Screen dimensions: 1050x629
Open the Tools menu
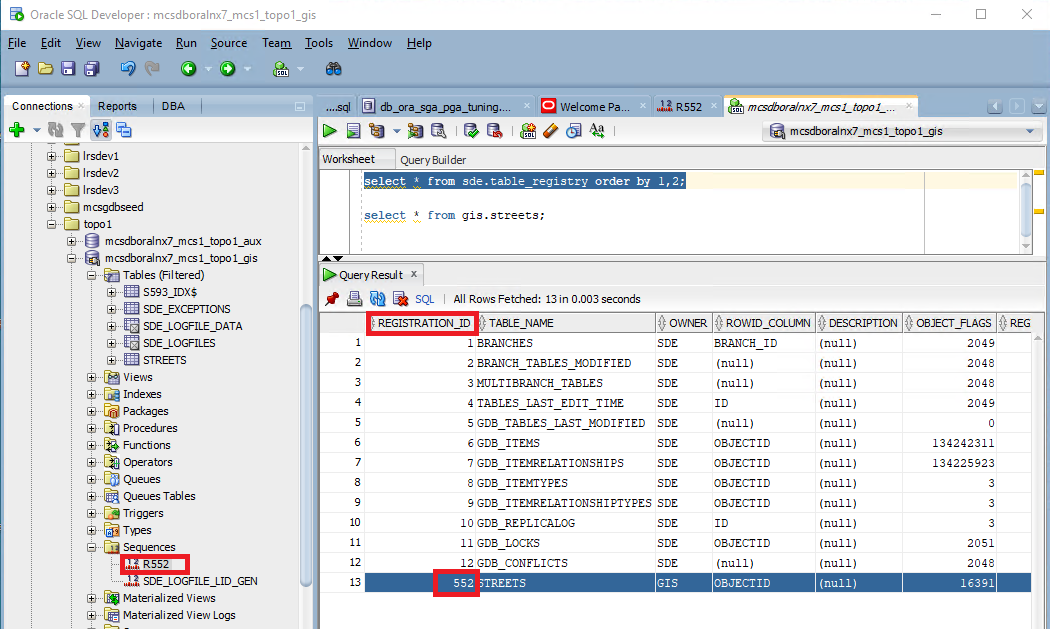[319, 43]
